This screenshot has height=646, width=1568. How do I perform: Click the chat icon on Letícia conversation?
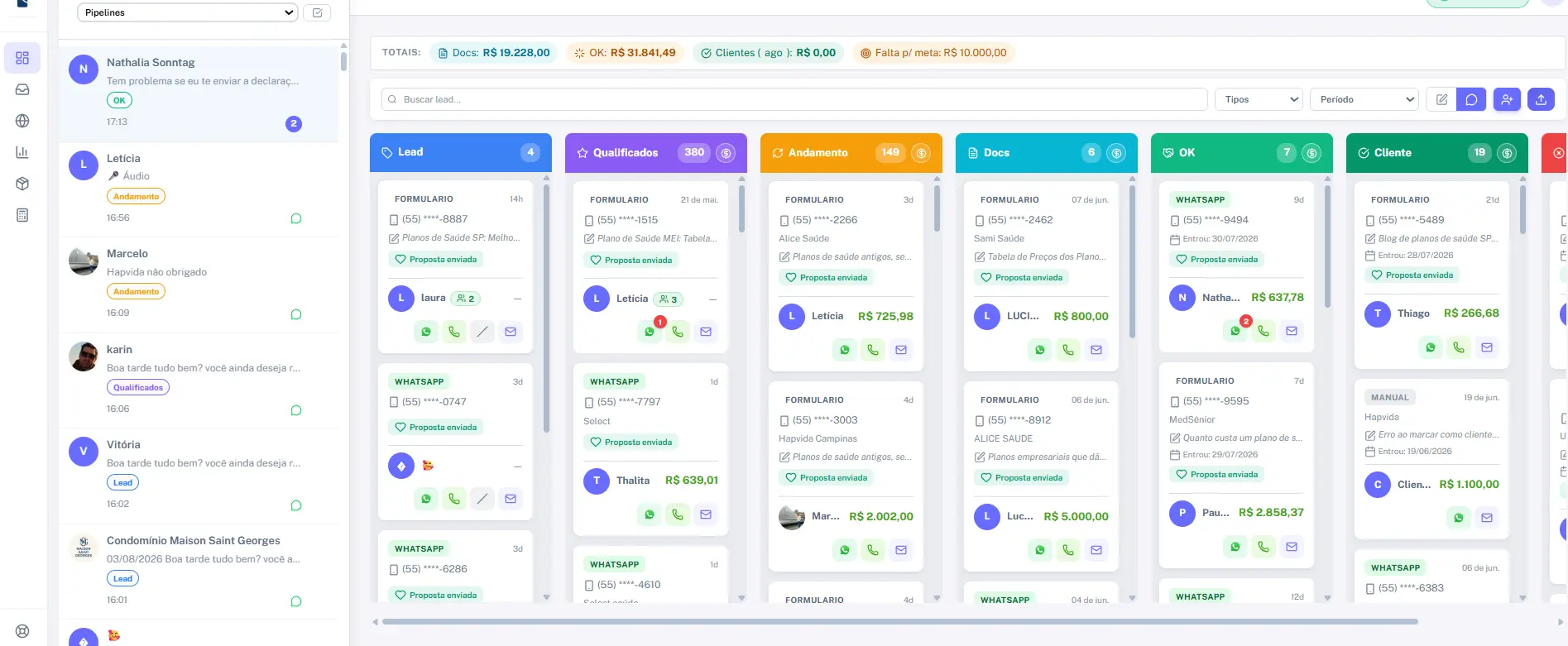tap(296, 218)
